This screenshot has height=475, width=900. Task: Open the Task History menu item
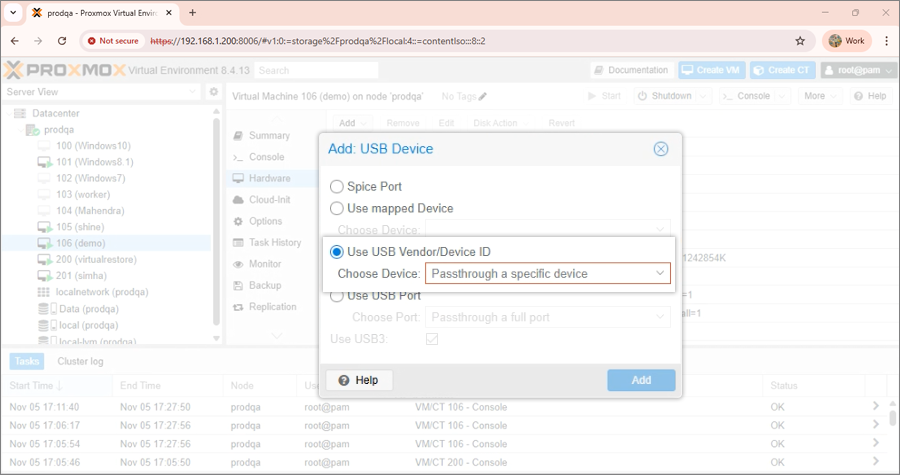click(274, 242)
